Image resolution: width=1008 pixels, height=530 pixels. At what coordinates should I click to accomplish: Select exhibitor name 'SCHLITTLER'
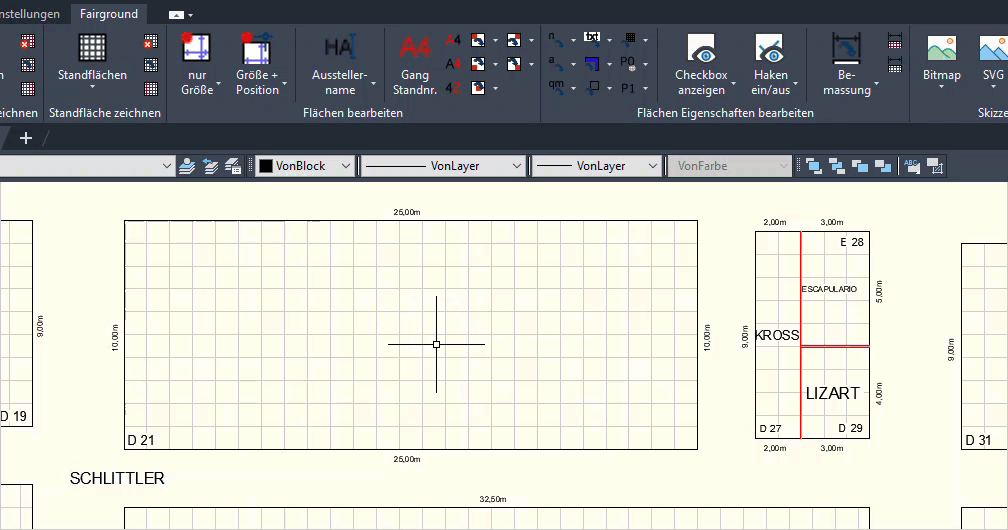click(117, 478)
